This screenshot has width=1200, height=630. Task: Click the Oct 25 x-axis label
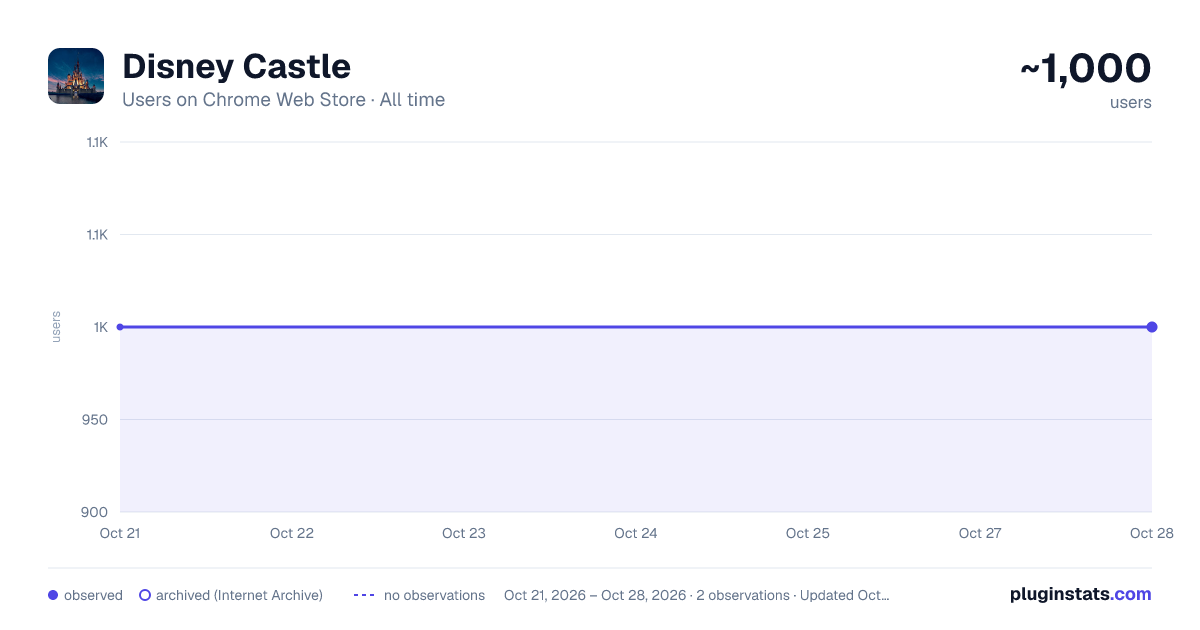pyautogui.click(x=808, y=533)
